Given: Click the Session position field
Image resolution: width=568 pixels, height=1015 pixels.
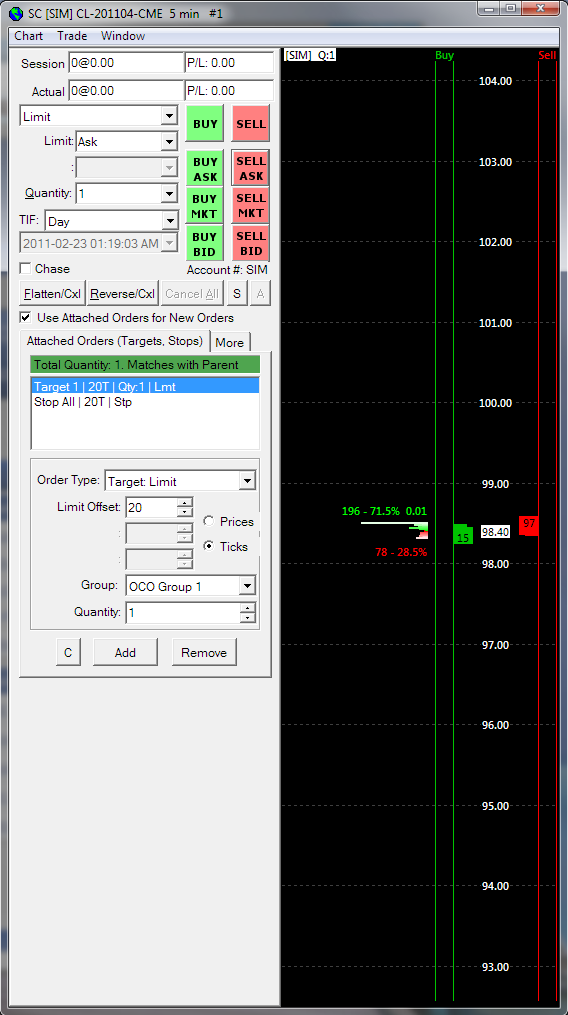Looking at the screenshot, I should [126, 63].
